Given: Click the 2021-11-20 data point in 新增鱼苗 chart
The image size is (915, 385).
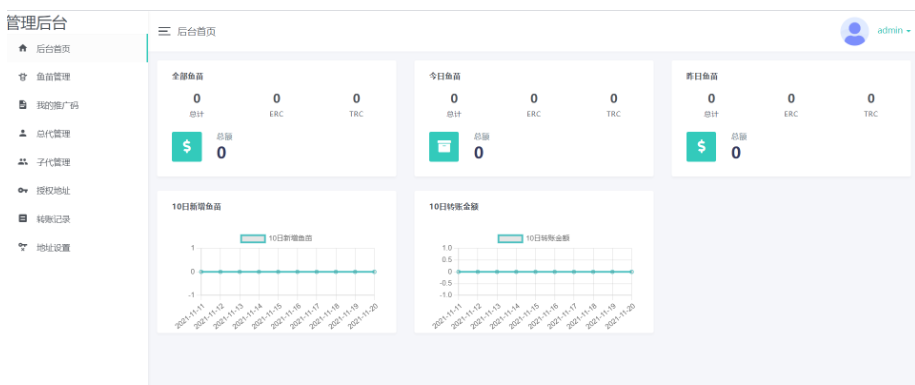Looking at the screenshot, I should [374, 272].
